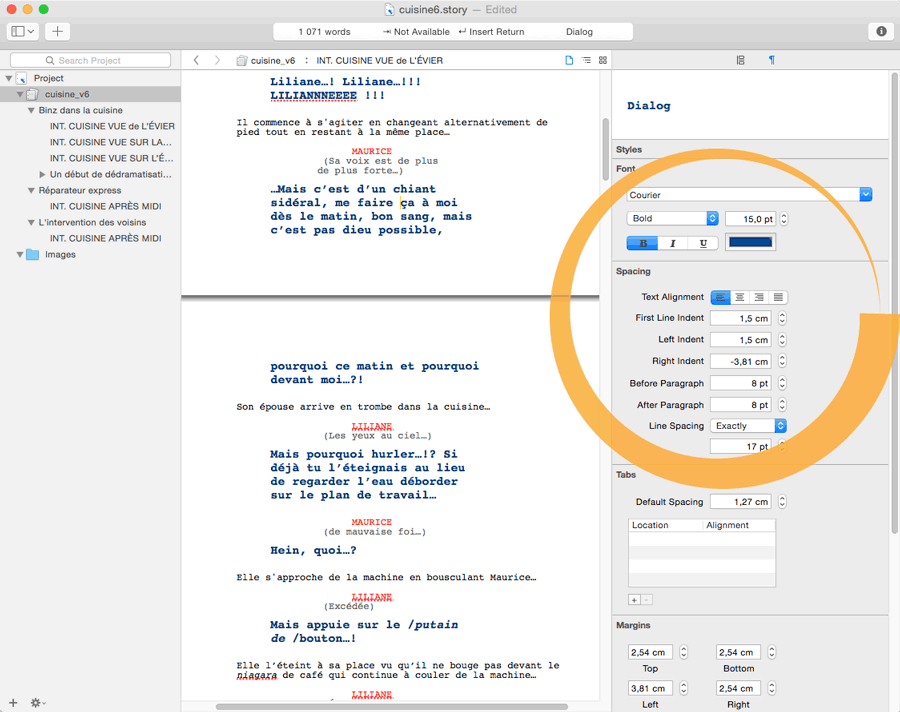Adjust the Default Spacing stepper
900x712 pixels.
pos(782,502)
